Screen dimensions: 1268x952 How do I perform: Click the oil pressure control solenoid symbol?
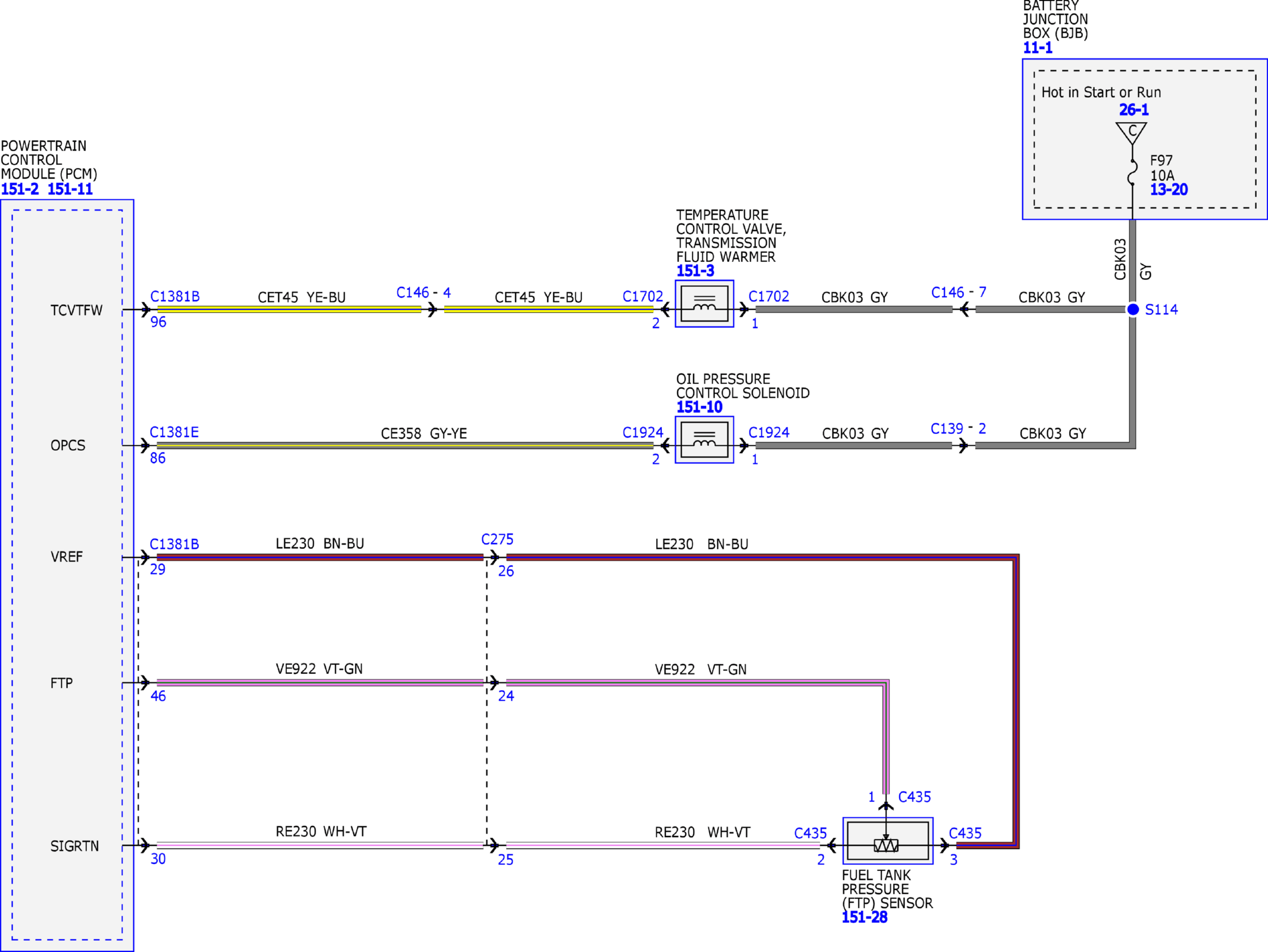[704, 439]
